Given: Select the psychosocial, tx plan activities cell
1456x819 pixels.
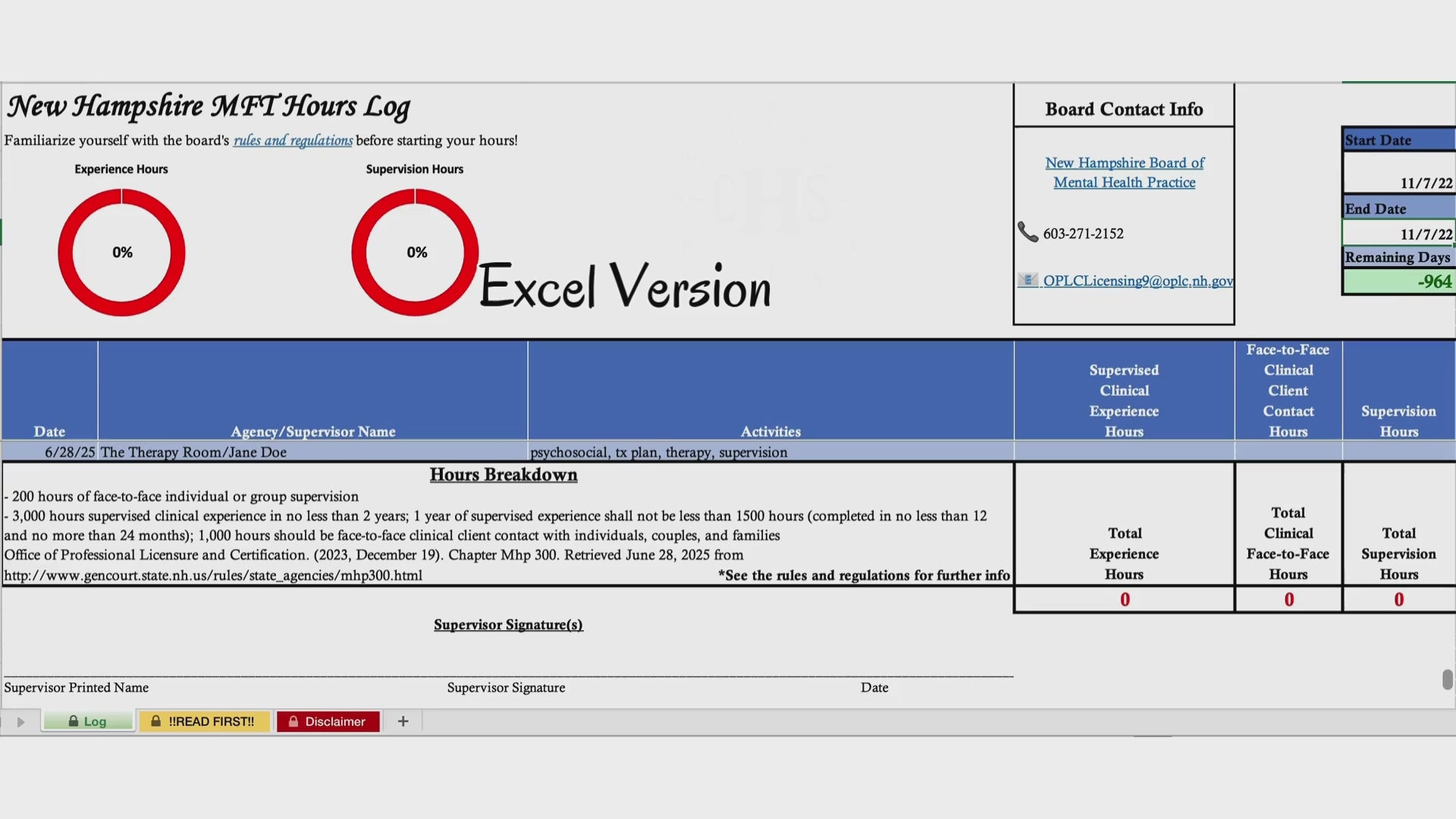Looking at the screenshot, I should coord(770,452).
